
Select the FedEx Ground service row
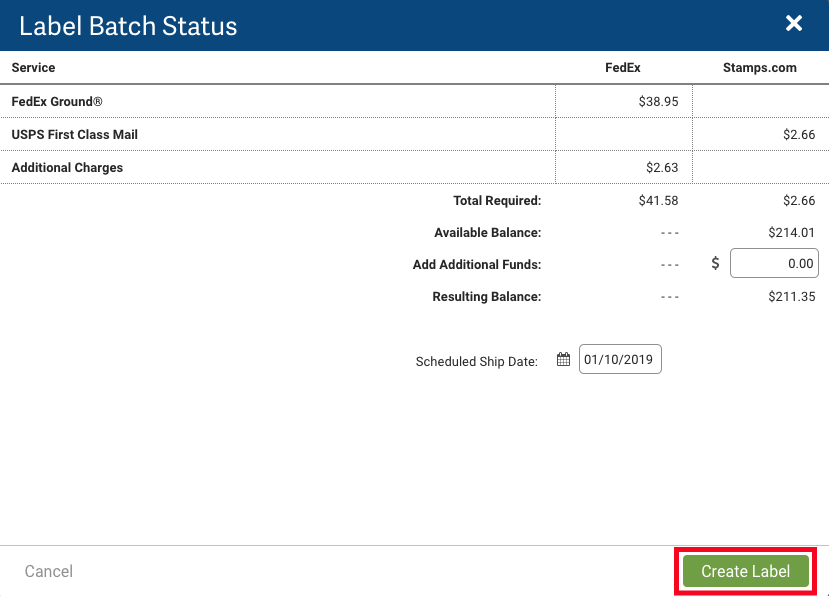[57, 102]
